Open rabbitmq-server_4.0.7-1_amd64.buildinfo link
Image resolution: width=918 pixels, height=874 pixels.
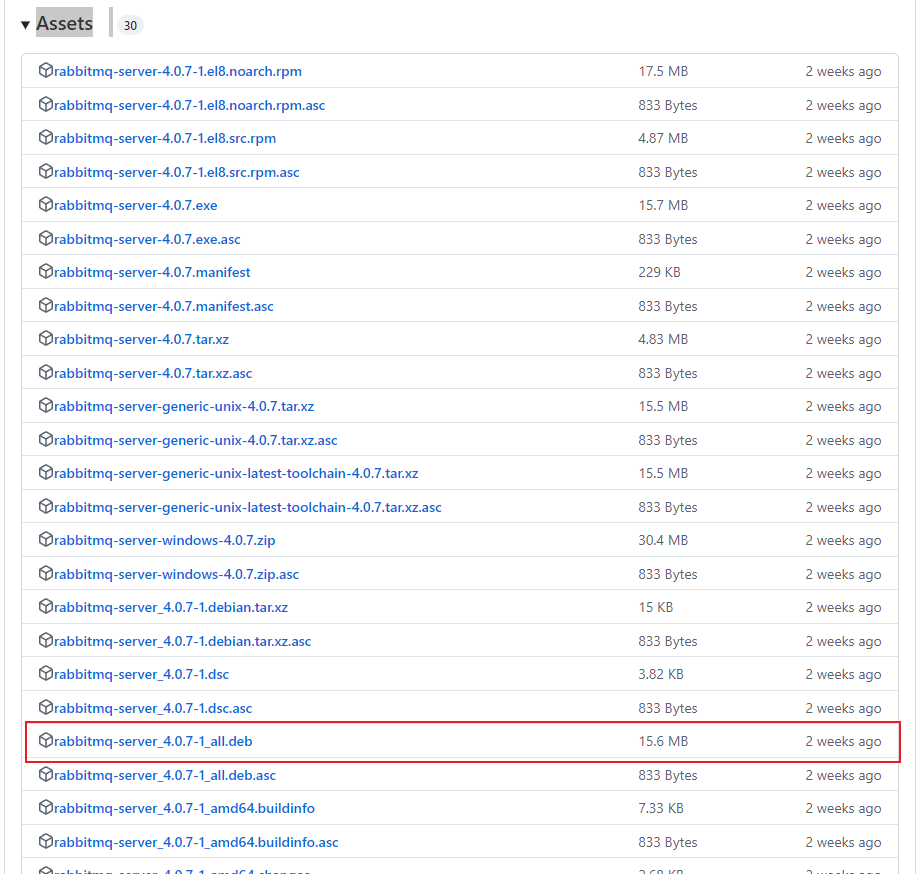point(184,808)
